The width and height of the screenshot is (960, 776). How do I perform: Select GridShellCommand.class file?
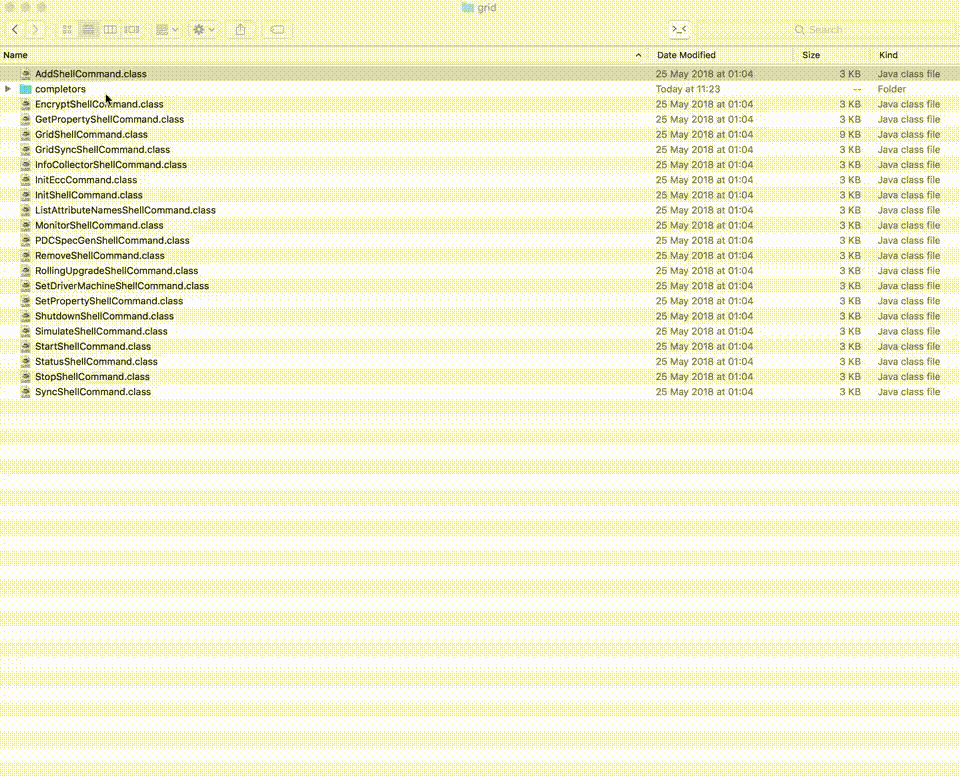pyautogui.click(x=91, y=134)
